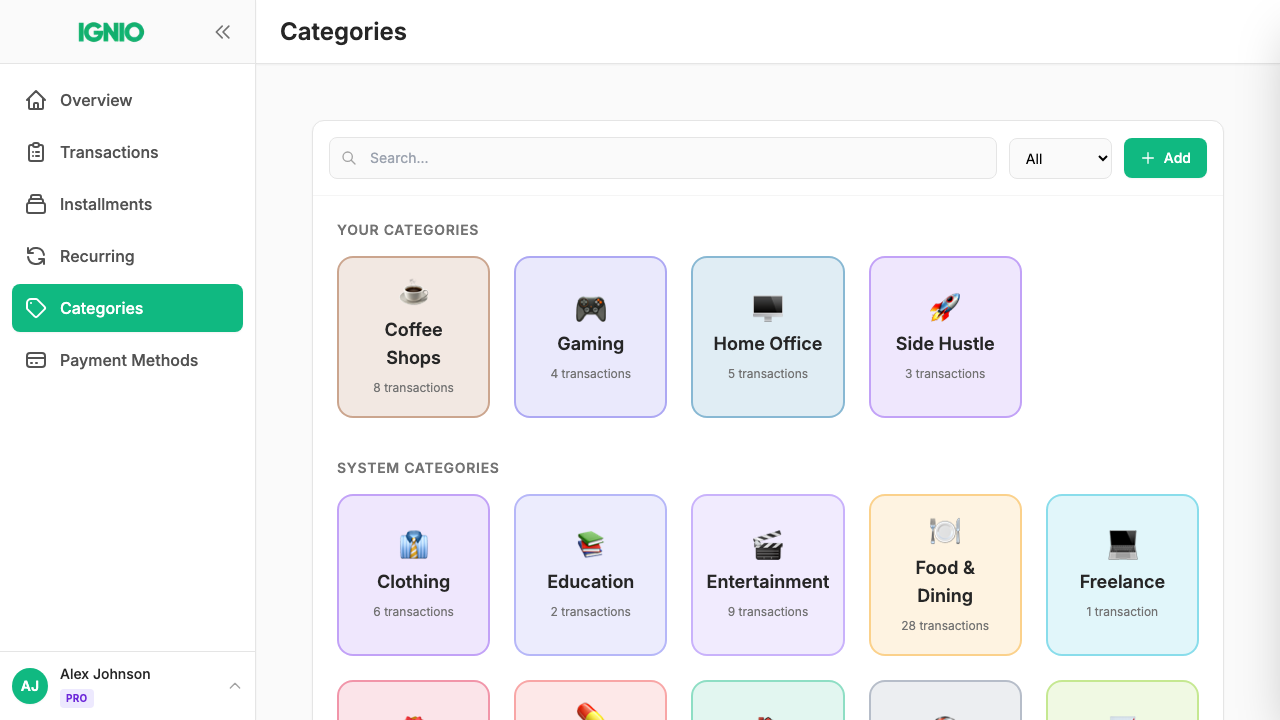
Task: Click the magnifier icon in the search bar
Action: [x=349, y=158]
